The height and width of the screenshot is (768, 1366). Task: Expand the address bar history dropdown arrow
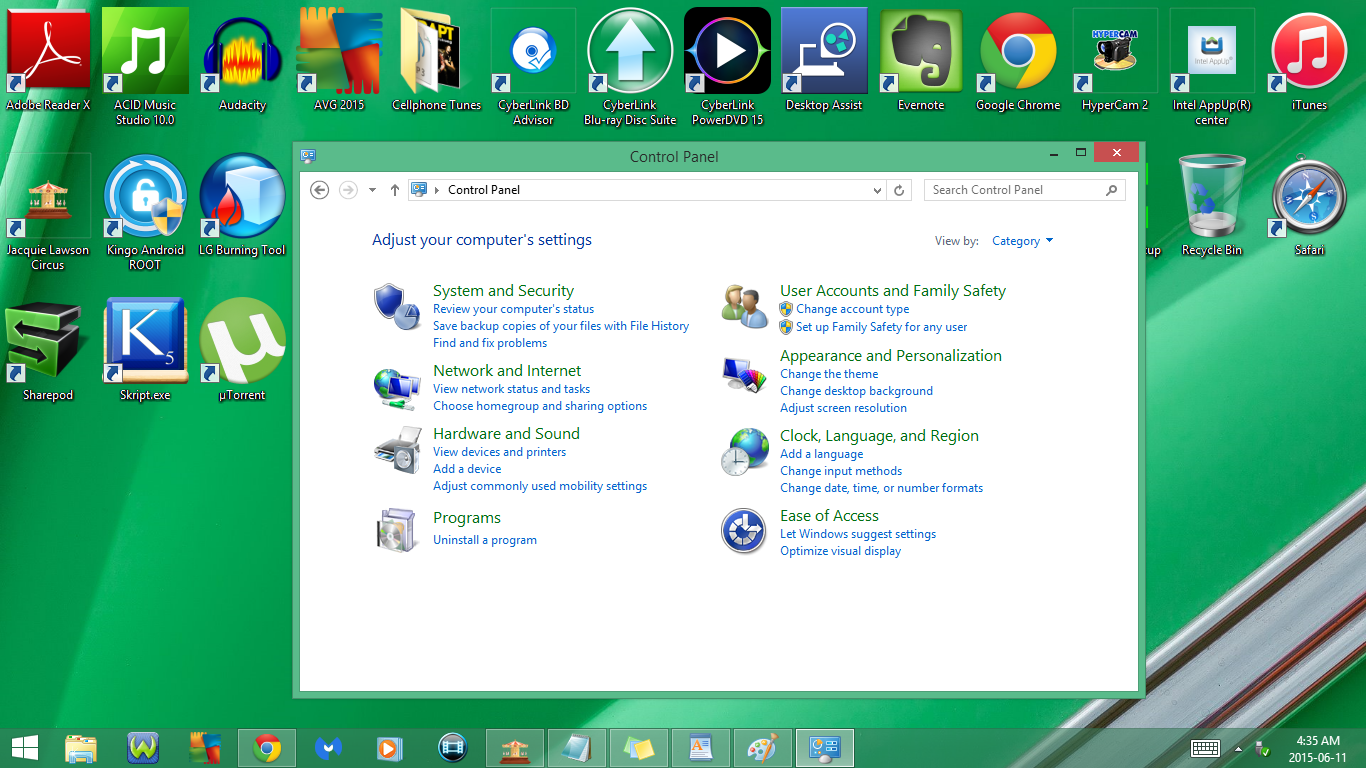point(877,190)
